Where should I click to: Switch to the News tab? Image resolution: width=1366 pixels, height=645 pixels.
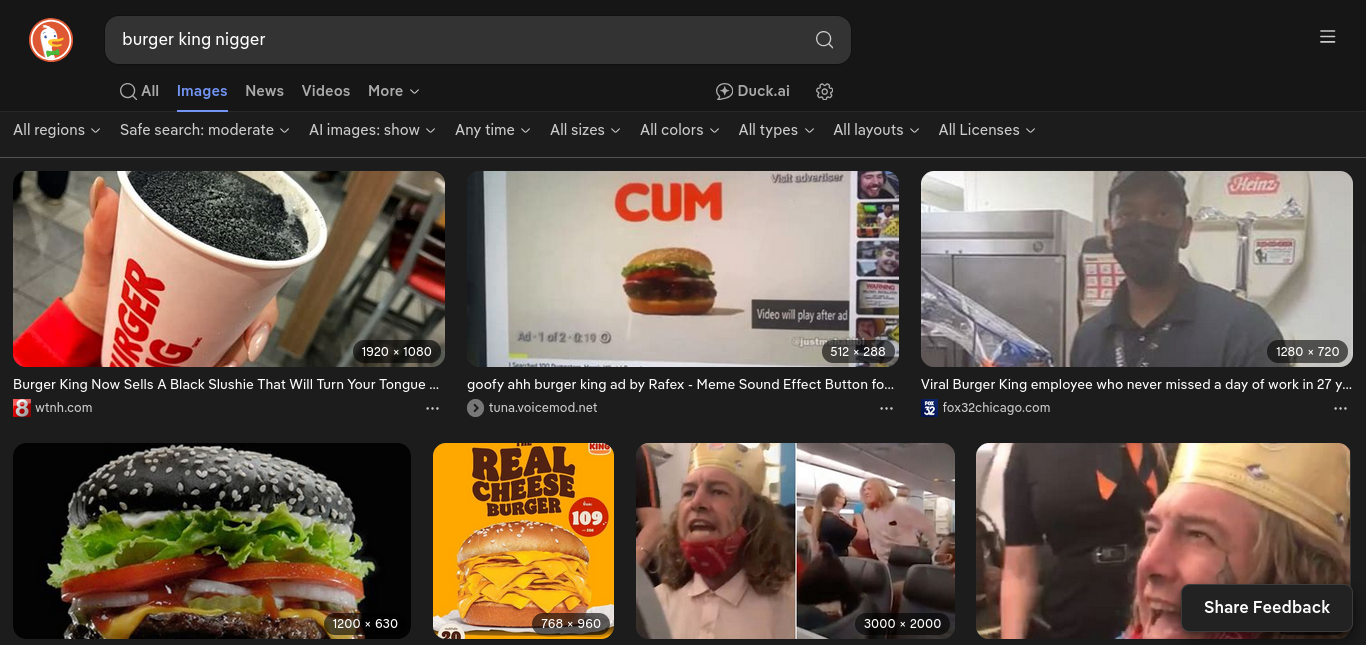click(x=264, y=91)
